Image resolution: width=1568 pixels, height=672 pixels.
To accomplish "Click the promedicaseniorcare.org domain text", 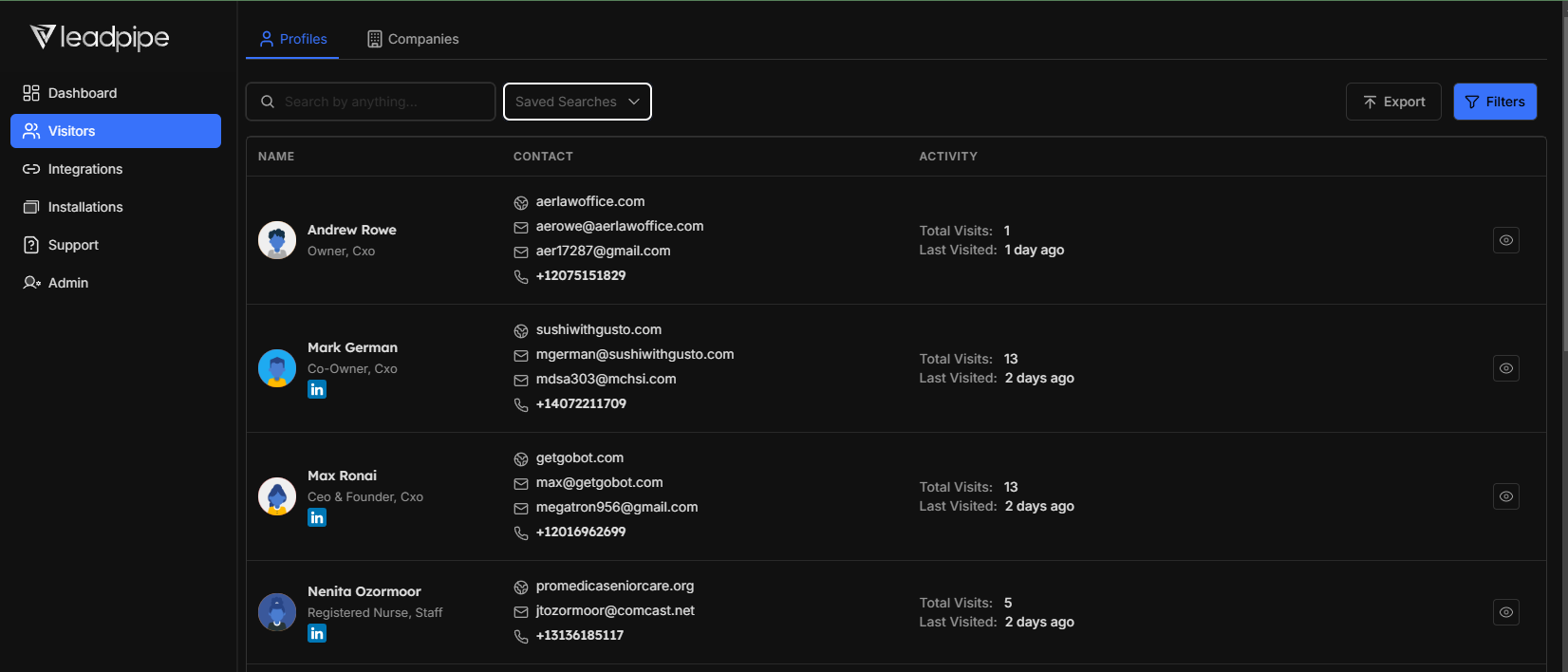I will 615,586.
